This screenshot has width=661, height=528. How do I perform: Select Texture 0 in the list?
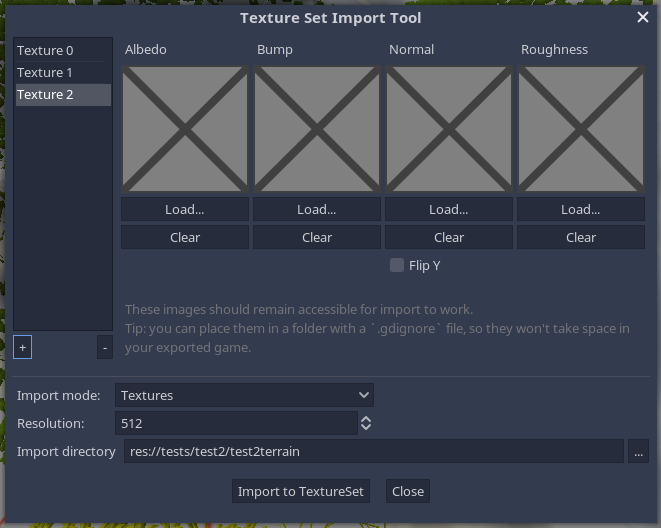tap(63, 51)
